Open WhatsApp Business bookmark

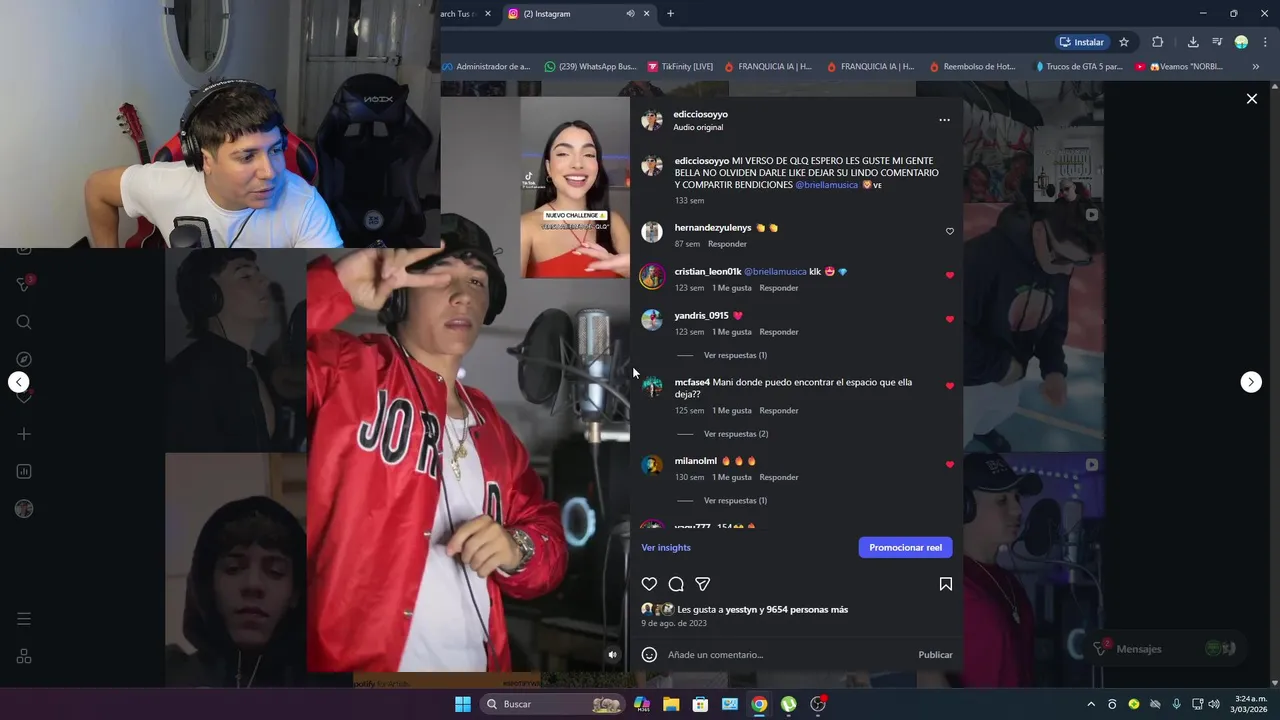tap(590, 67)
